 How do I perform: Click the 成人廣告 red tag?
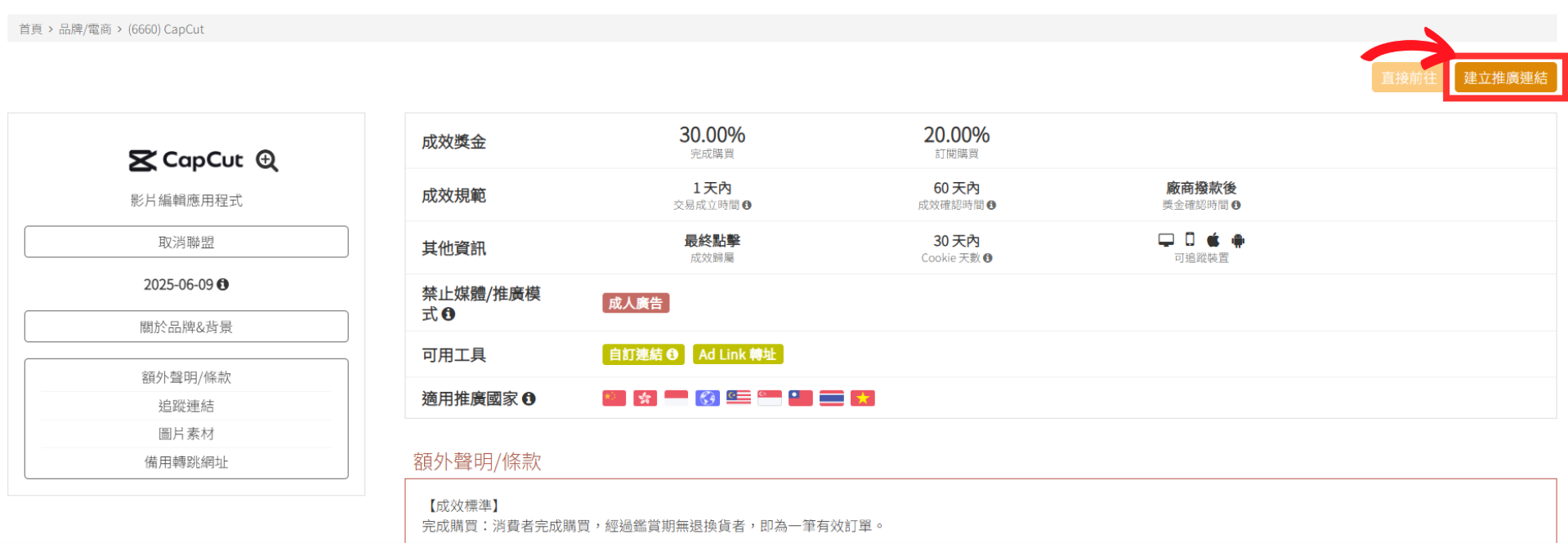(x=636, y=303)
